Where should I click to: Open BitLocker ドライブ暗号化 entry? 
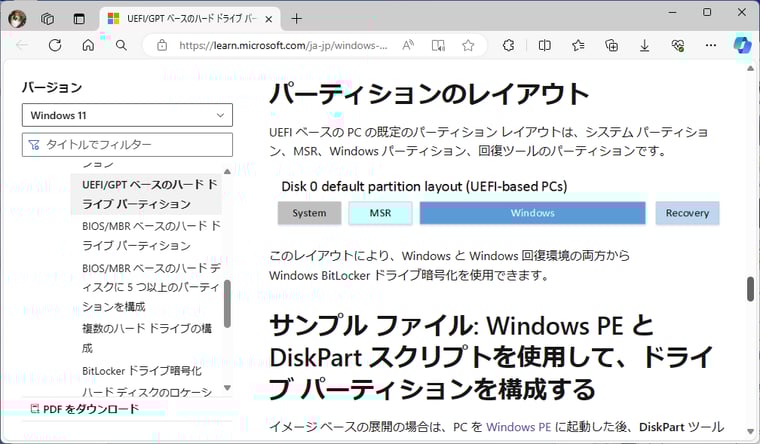142,371
